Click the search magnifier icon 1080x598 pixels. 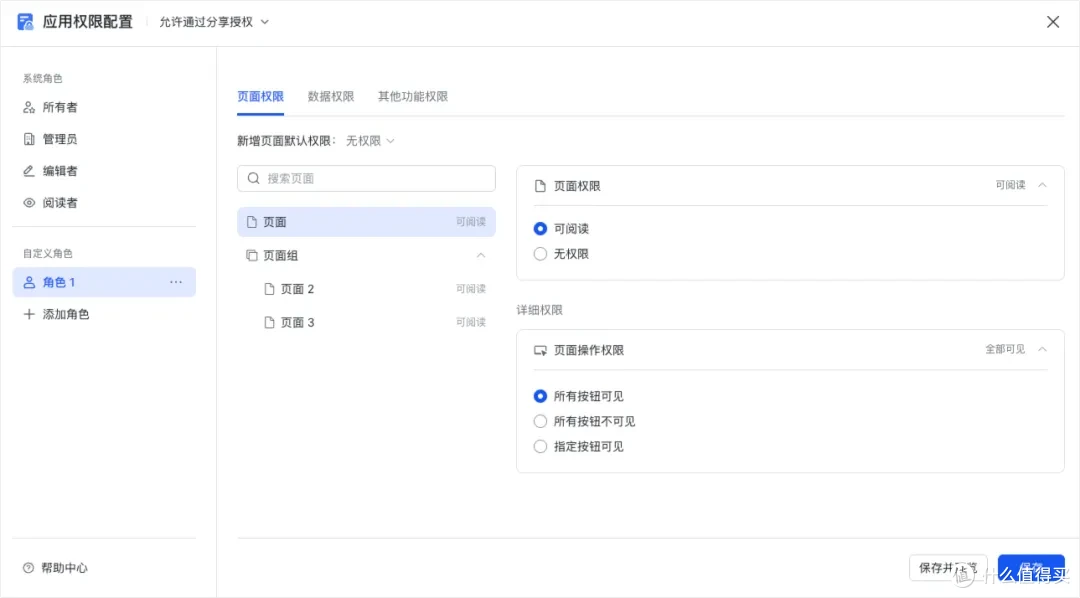click(253, 178)
